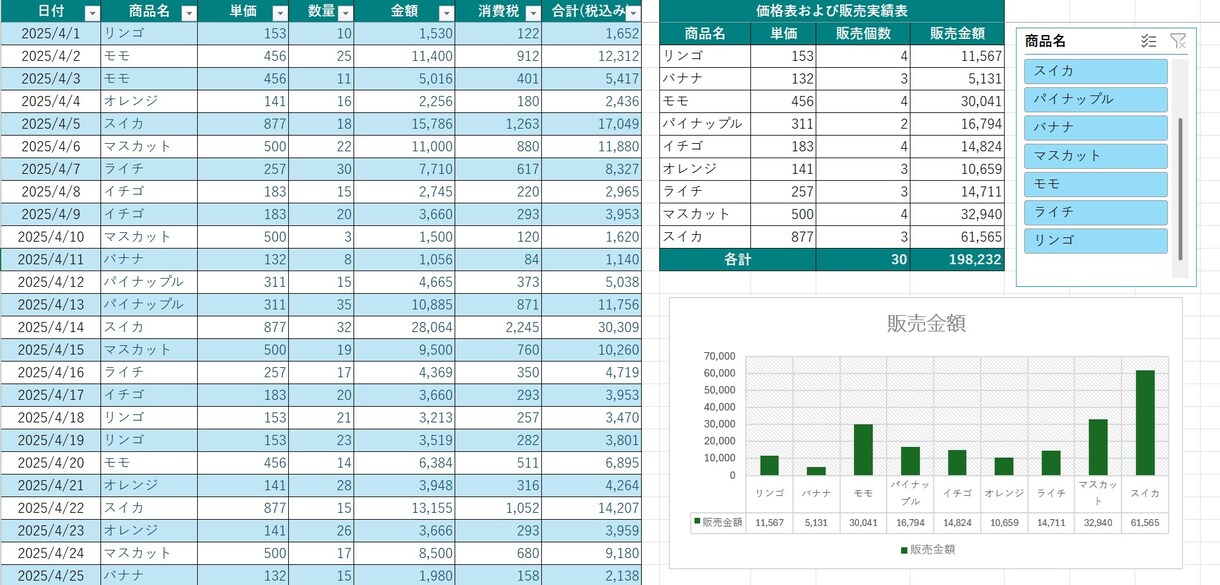Select the date cell 2025/4/25
Viewport: 1220px width, 585px height.
[50, 575]
